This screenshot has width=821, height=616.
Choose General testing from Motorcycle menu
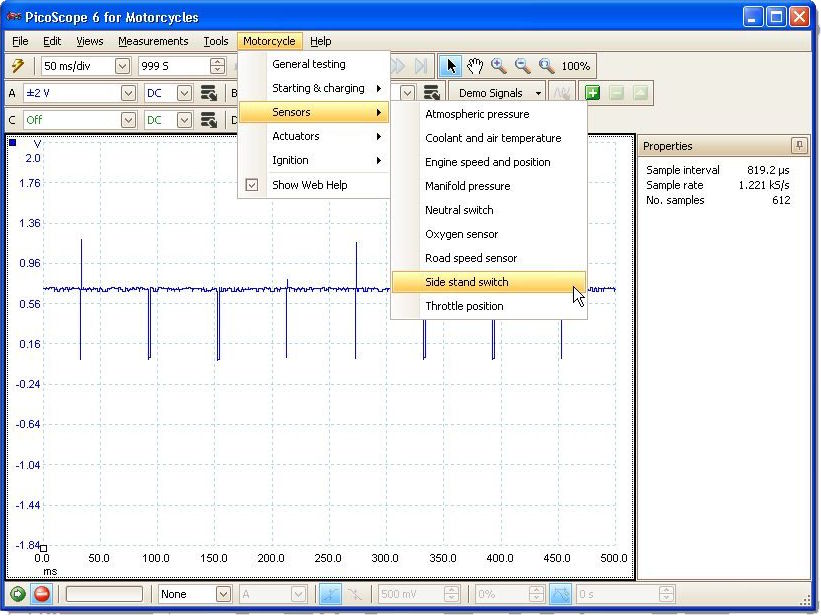click(x=314, y=64)
